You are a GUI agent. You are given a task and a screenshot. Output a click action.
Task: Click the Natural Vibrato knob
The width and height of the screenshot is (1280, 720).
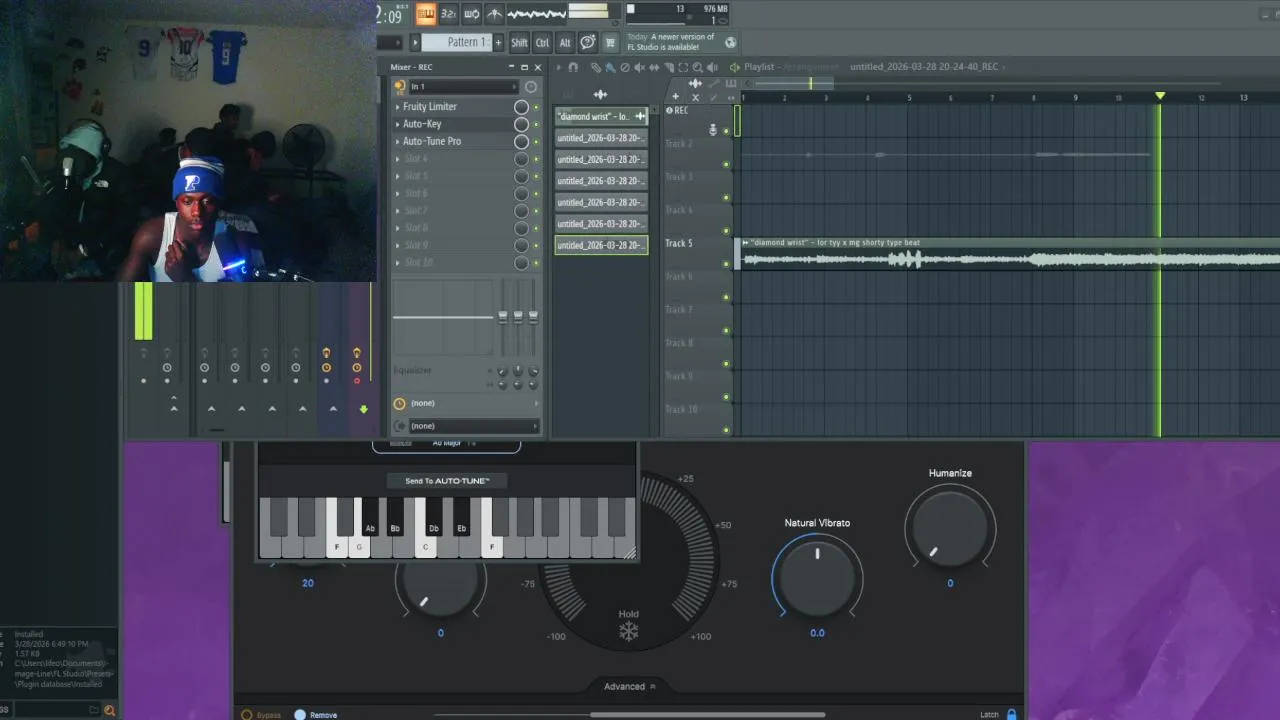[817, 576]
